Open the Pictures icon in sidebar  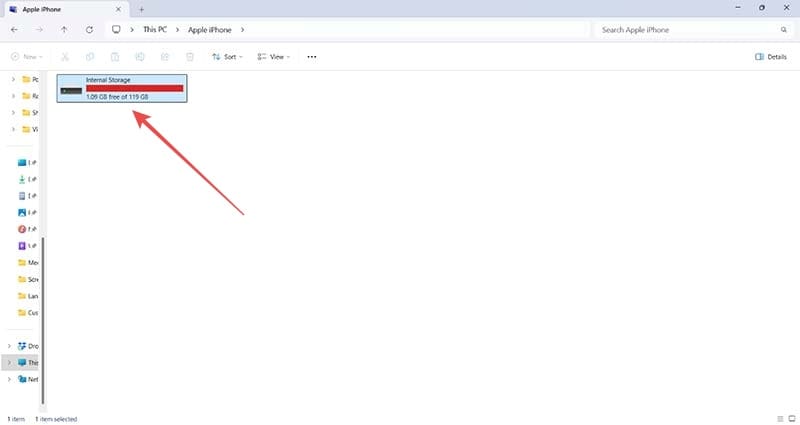pyautogui.click(x=22, y=212)
